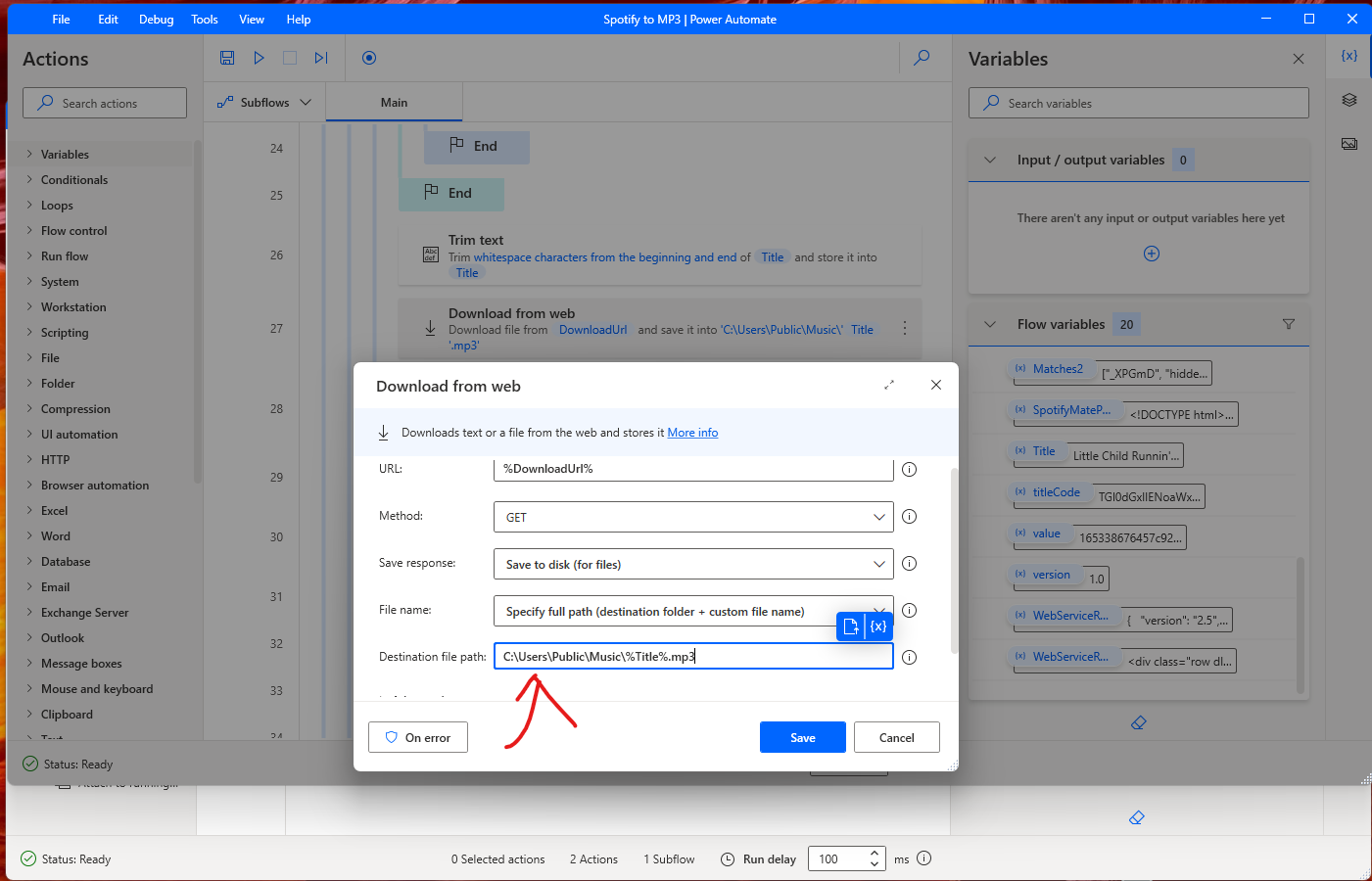The width and height of the screenshot is (1372, 881).
Task: Pick a file using the file selector icon
Action: pos(850,626)
